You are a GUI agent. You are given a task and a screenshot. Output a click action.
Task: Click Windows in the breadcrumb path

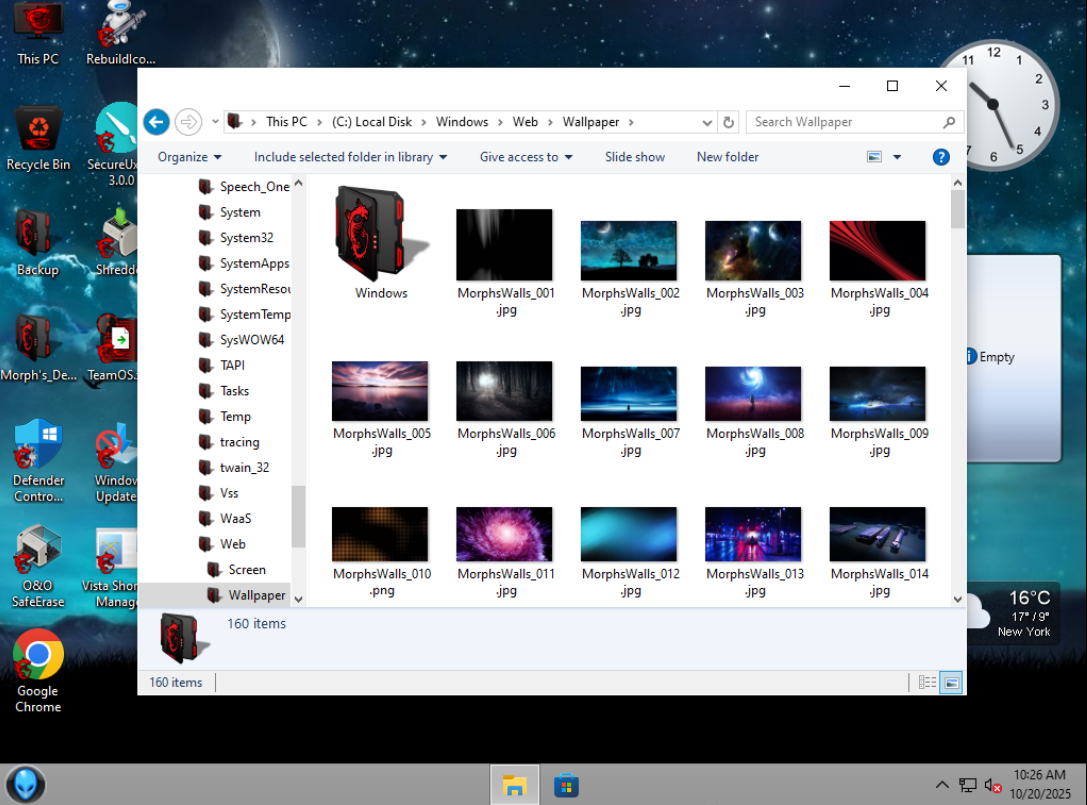(x=462, y=122)
